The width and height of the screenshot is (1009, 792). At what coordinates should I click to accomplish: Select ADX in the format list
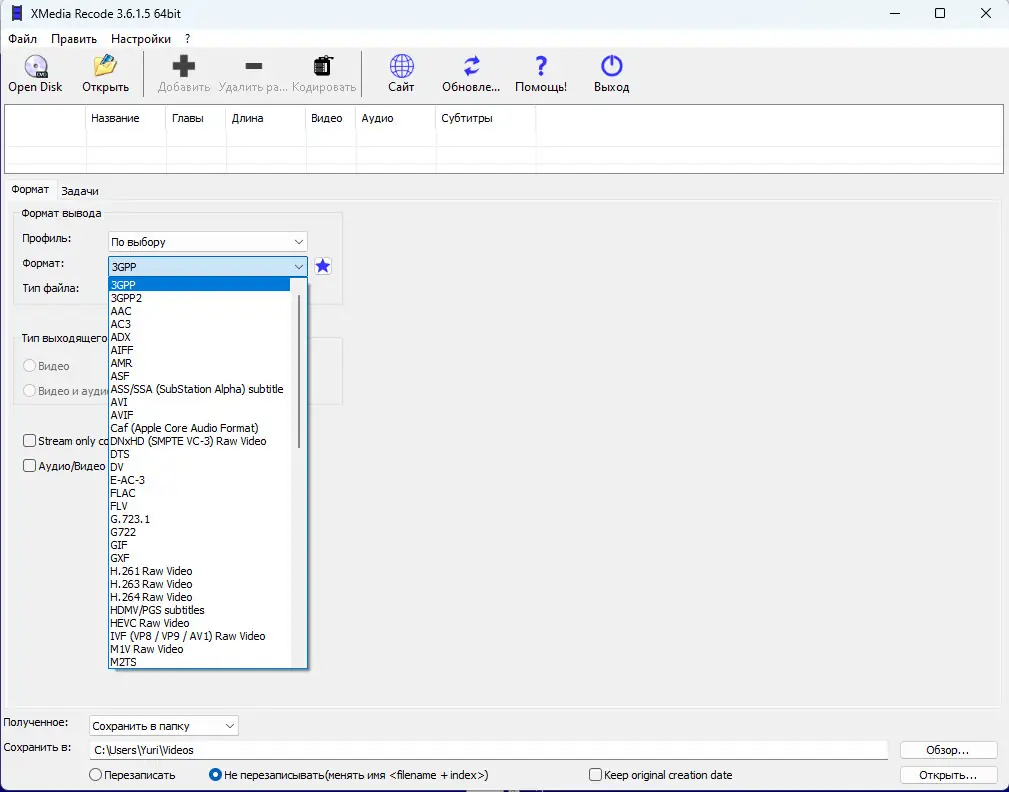coord(199,337)
